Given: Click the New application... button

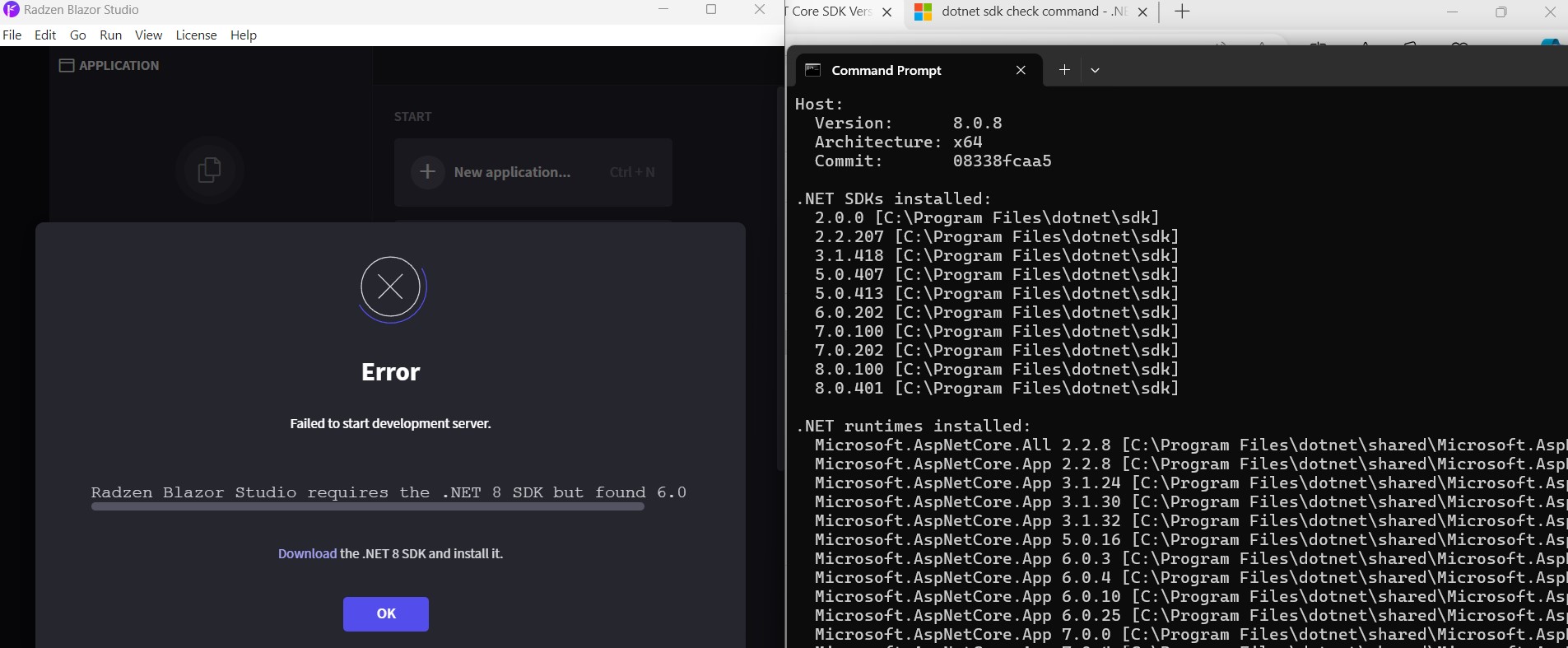Looking at the screenshot, I should [533, 172].
